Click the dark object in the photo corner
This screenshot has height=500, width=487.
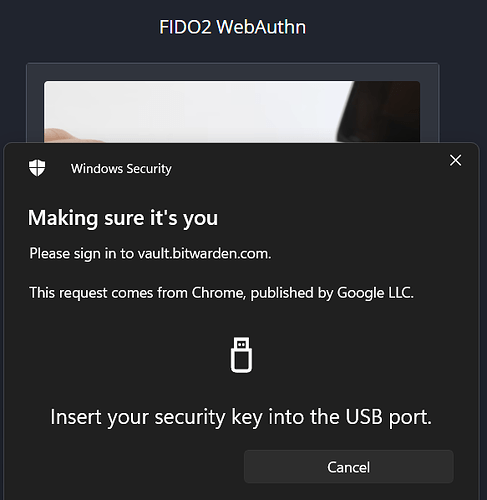point(380,112)
